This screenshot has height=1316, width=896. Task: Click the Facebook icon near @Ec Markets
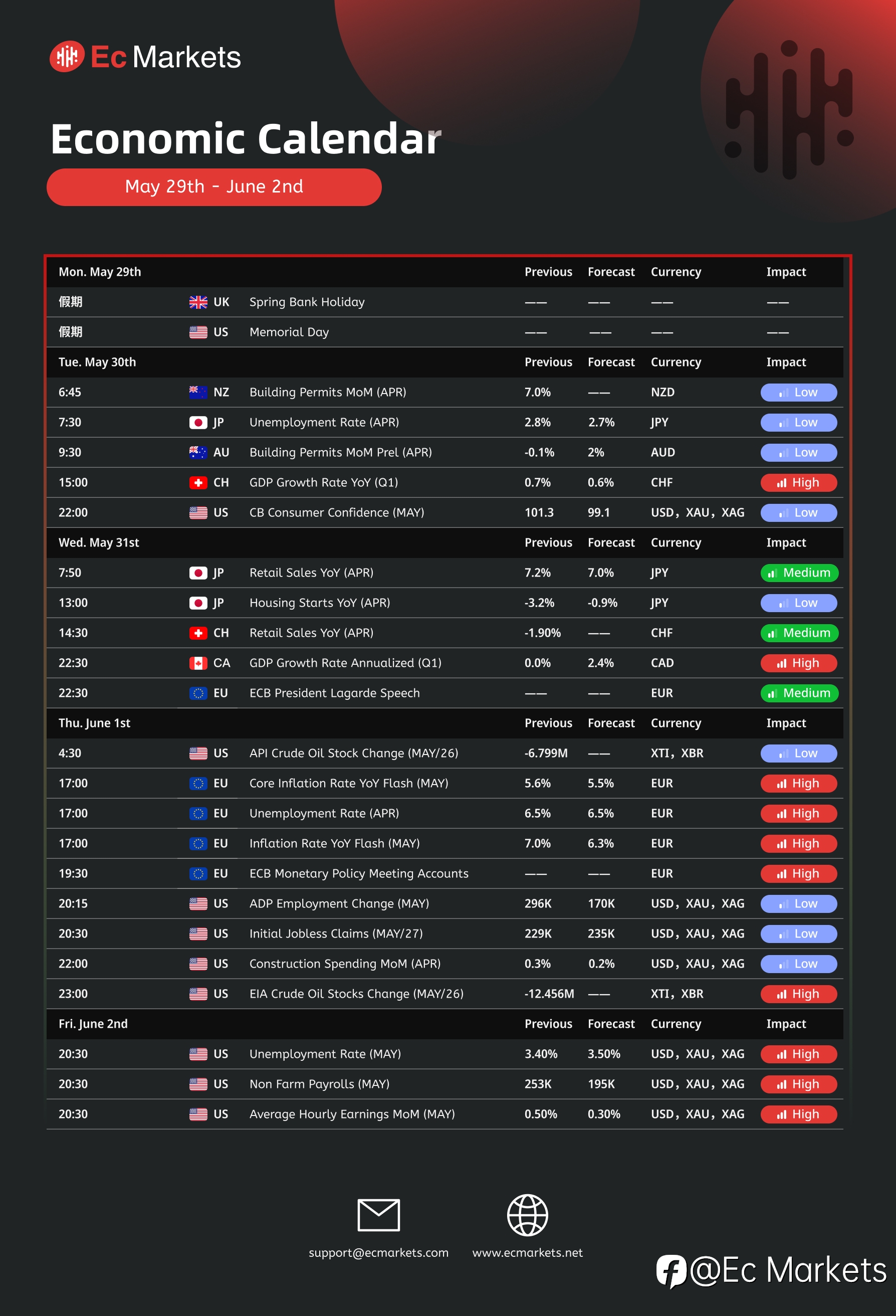(671, 1271)
